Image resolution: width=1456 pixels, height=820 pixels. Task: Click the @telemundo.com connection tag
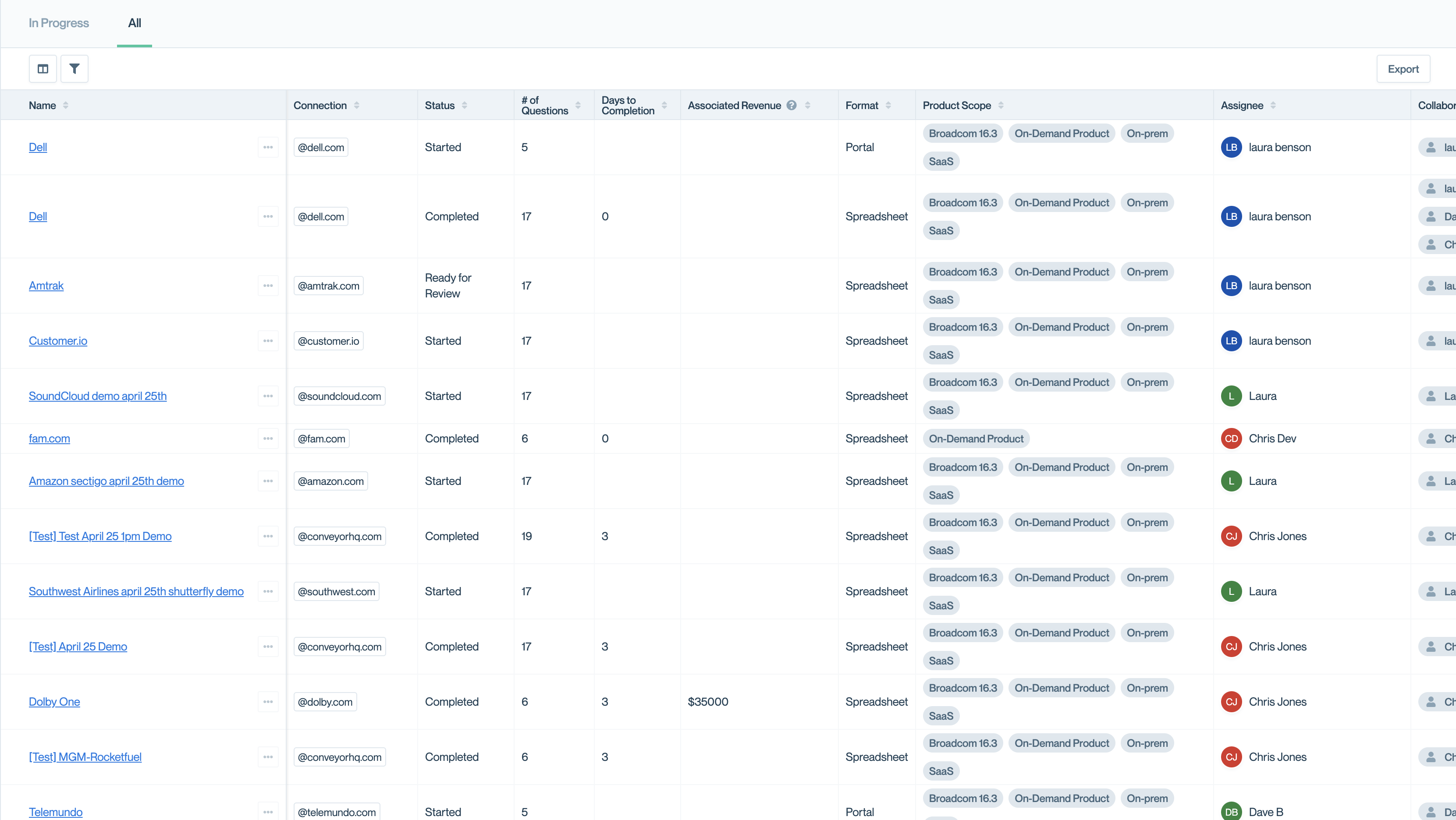(x=337, y=812)
